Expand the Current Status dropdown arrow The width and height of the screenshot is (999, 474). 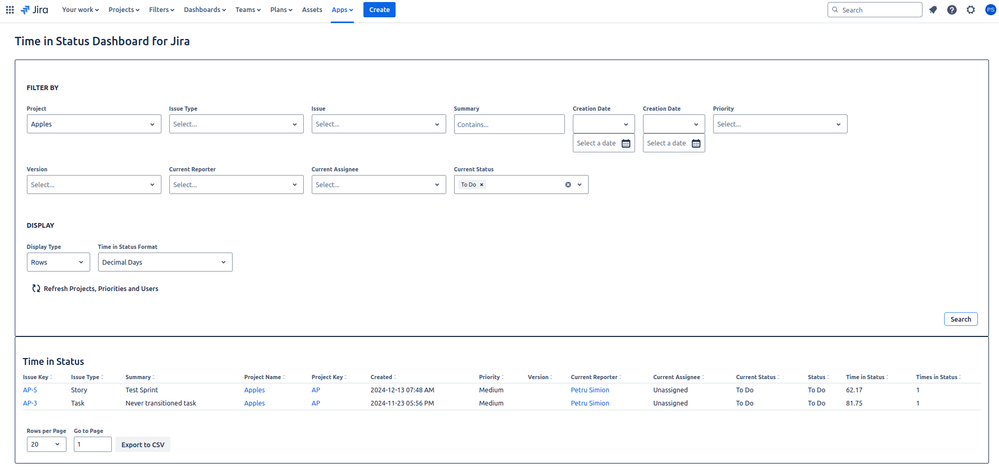[x=580, y=185]
